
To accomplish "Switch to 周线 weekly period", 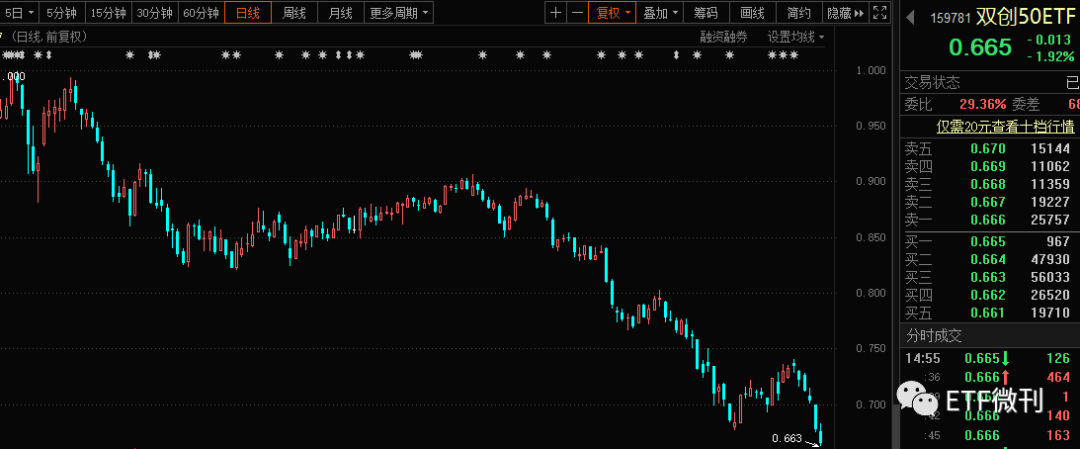I will (x=294, y=13).
